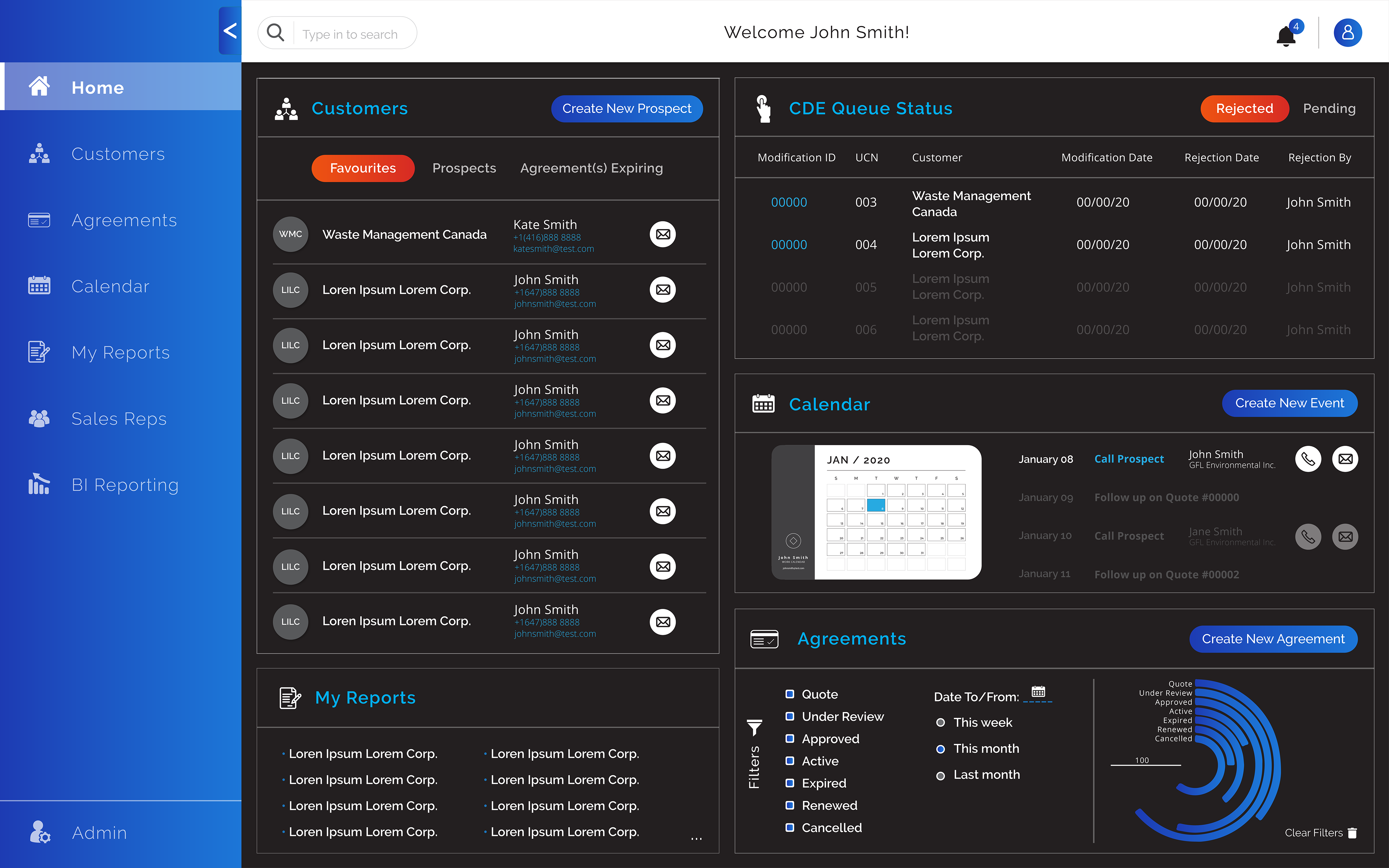Click the Rejection By column header
Screen dimensions: 1389x868
pyautogui.click(x=1320, y=157)
